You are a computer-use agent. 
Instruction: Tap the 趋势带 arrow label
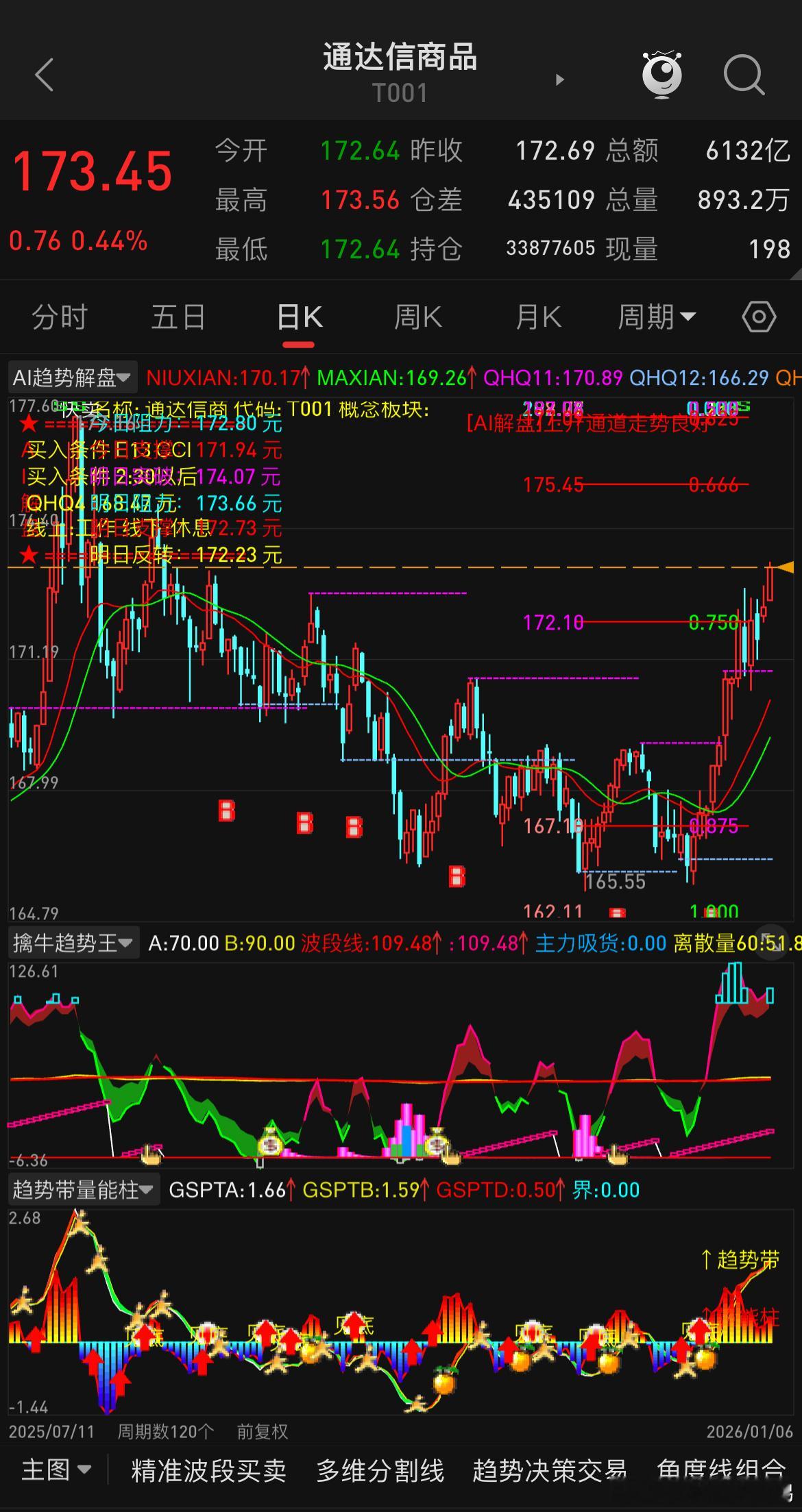click(740, 1259)
